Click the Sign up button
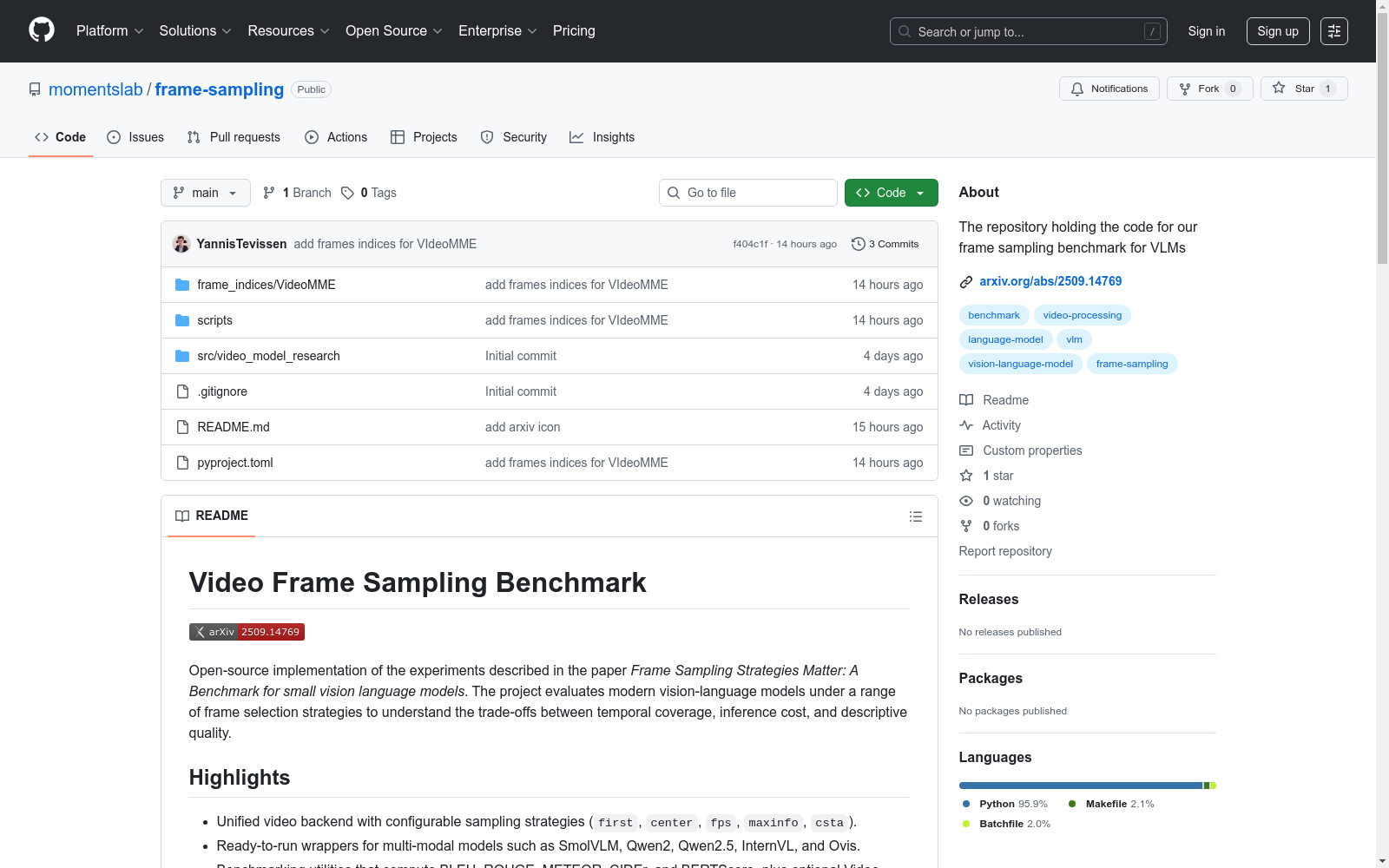1389x868 pixels. point(1278,31)
